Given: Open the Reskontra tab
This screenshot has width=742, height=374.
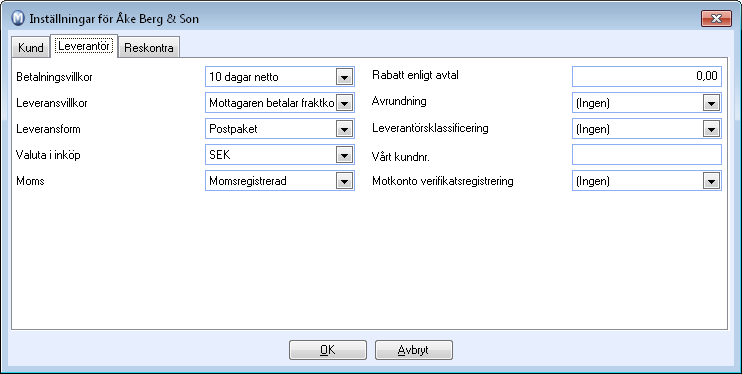Looking at the screenshot, I should click(149, 47).
